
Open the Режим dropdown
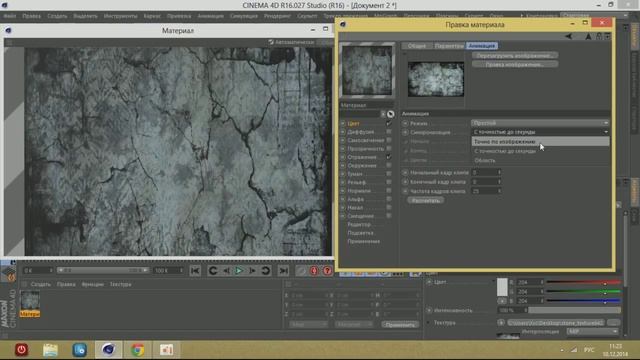point(540,123)
